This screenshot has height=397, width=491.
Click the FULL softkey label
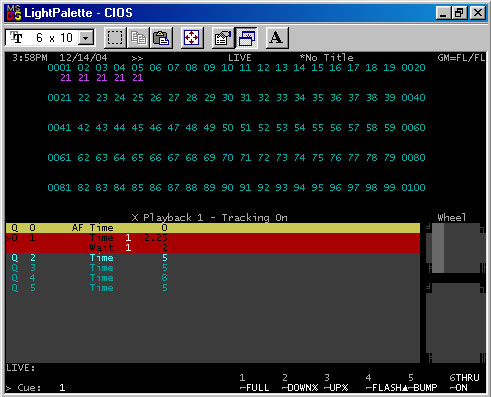pos(255,388)
